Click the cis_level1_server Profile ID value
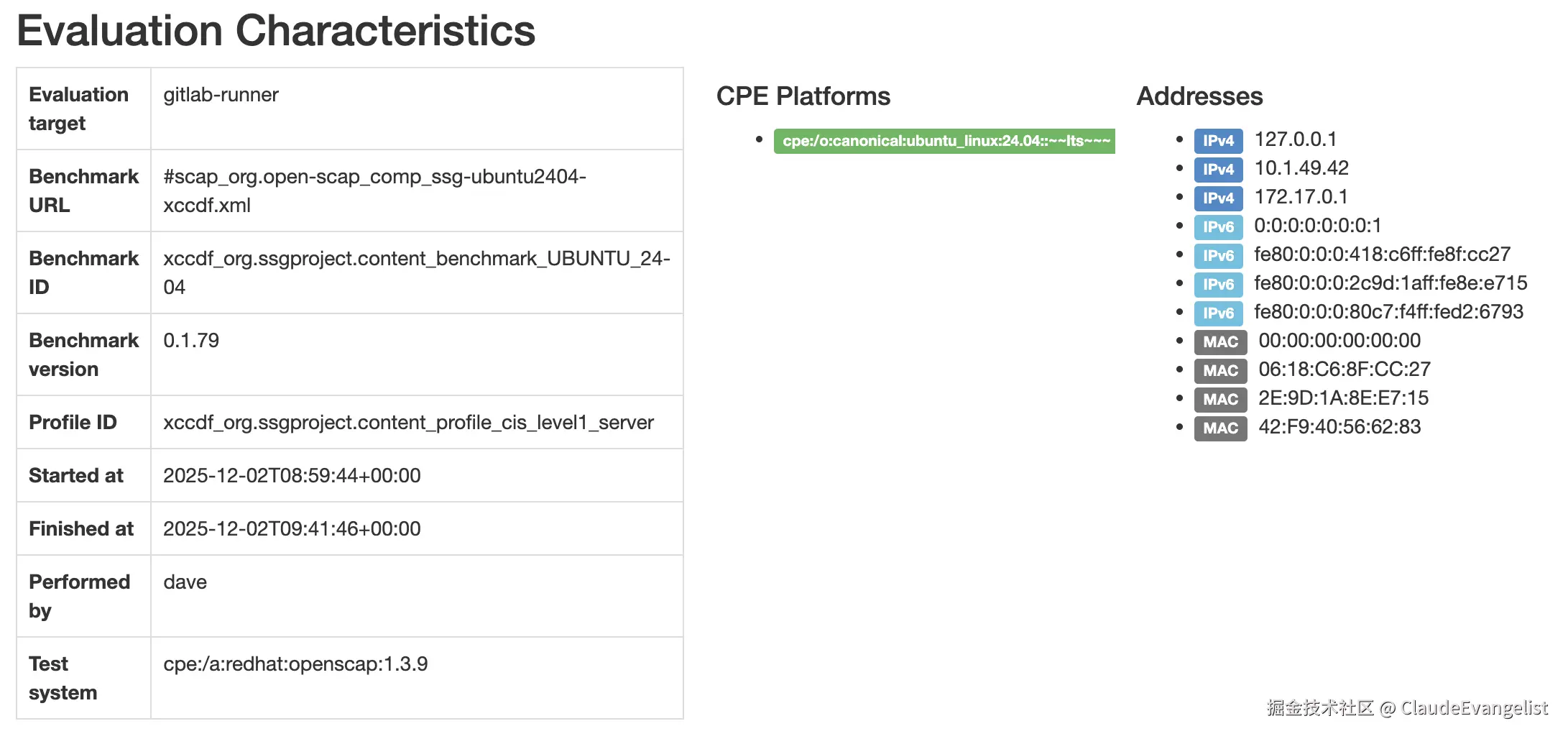This screenshot has height=739, width=1568. pos(408,423)
